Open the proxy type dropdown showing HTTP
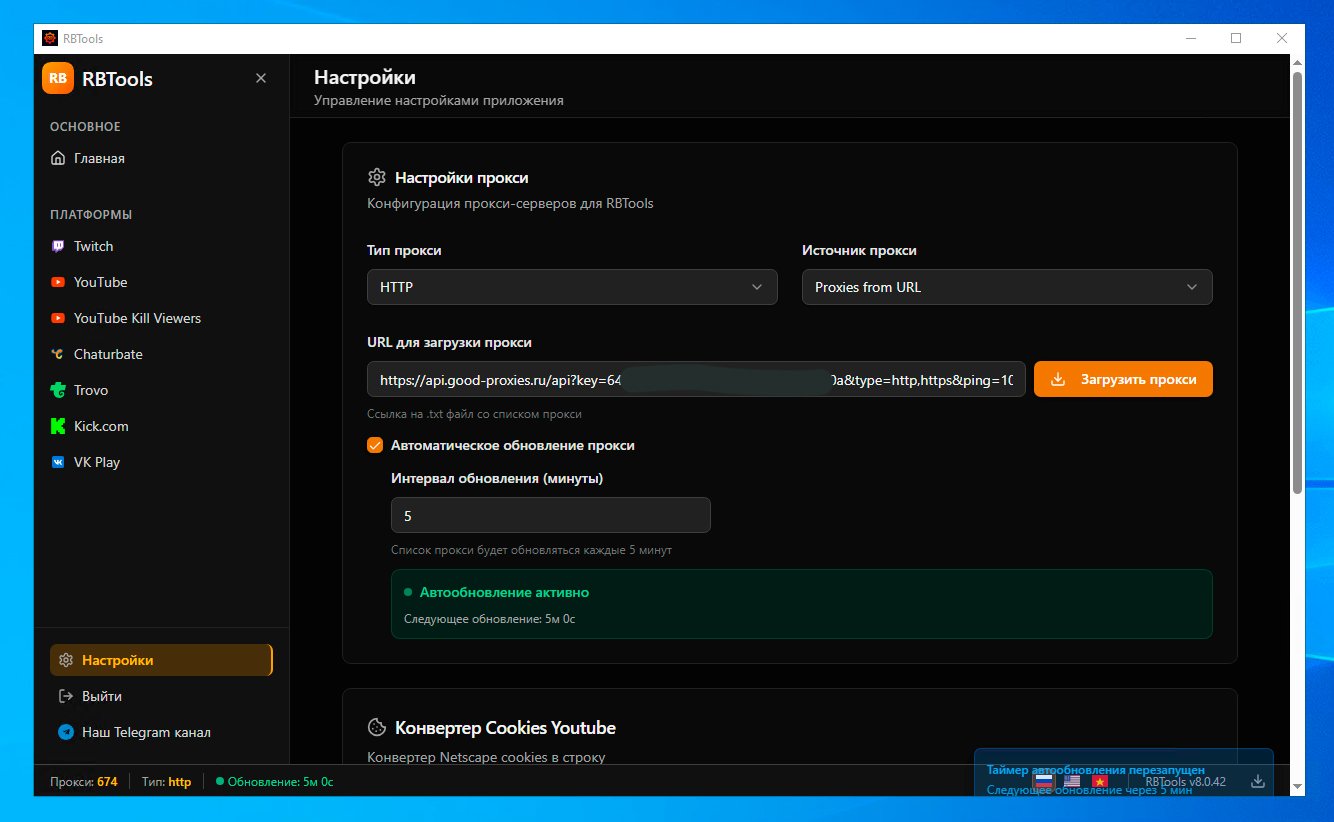 [x=572, y=287]
